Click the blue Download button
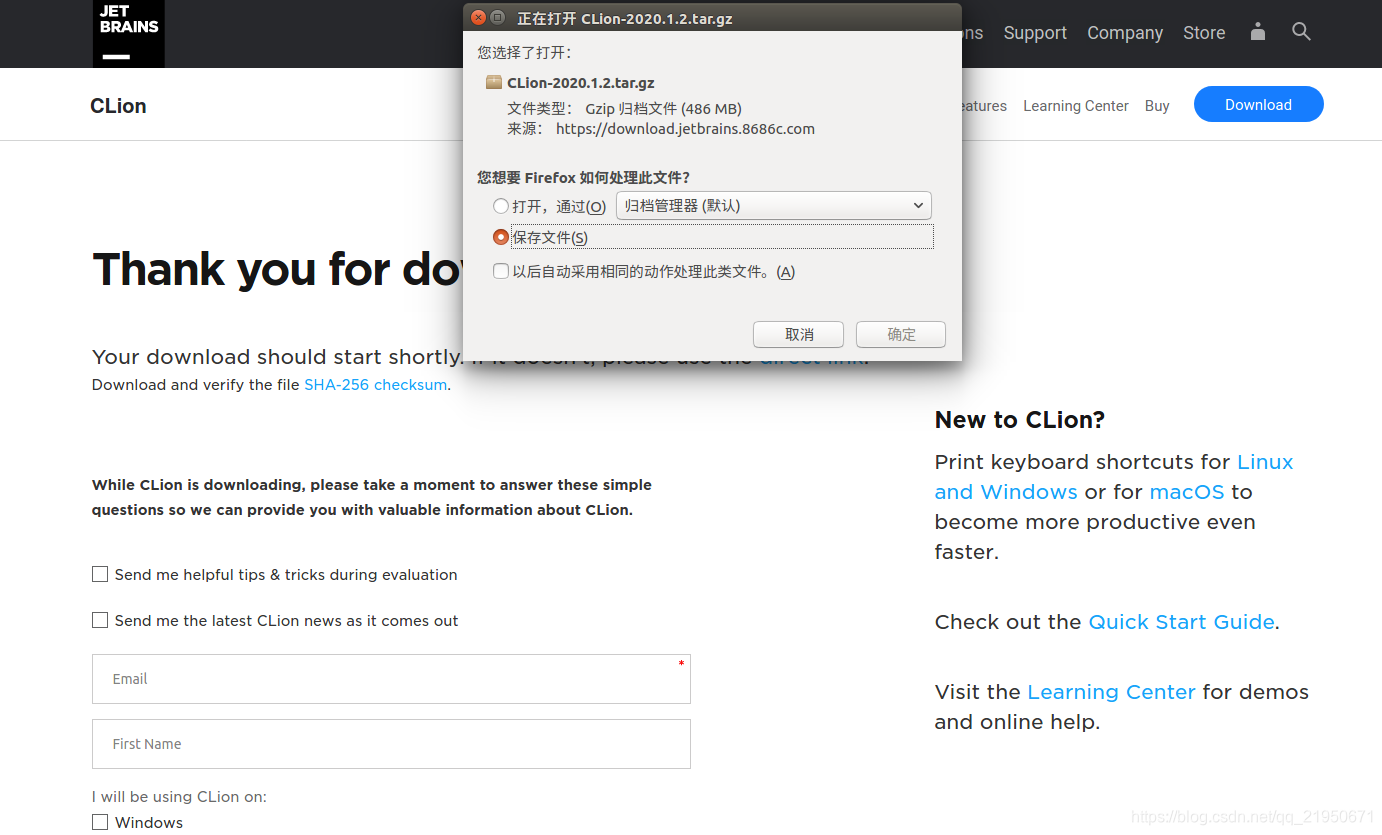The width and height of the screenshot is (1382, 835). (x=1259, y=105)
